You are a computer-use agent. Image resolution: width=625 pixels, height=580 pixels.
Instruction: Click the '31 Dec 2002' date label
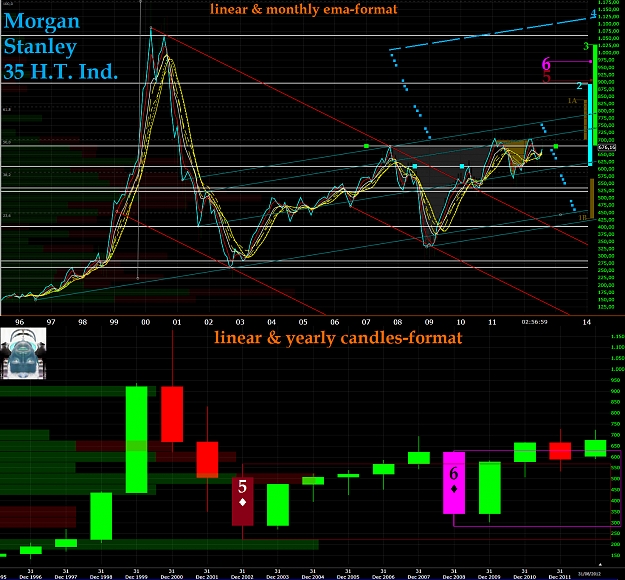[242, 574]
